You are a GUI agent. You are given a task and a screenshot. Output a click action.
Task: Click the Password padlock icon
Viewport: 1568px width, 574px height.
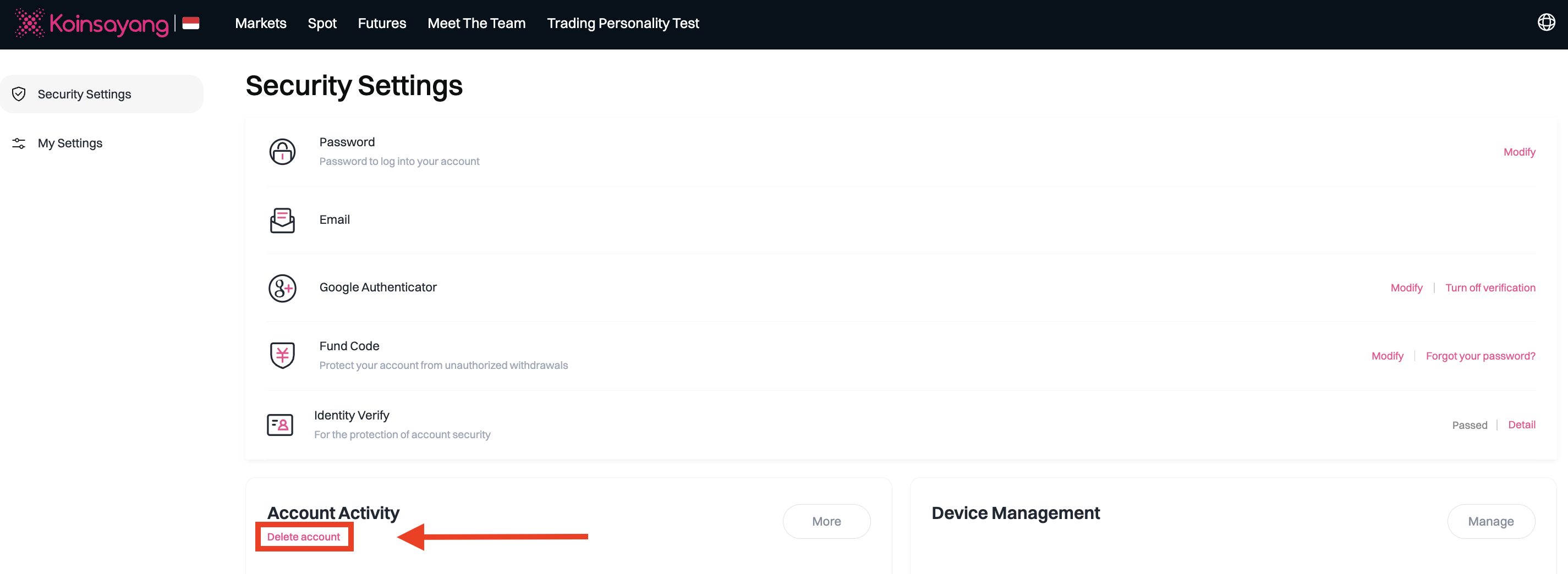pyautogui.click(x=282, y=152)
